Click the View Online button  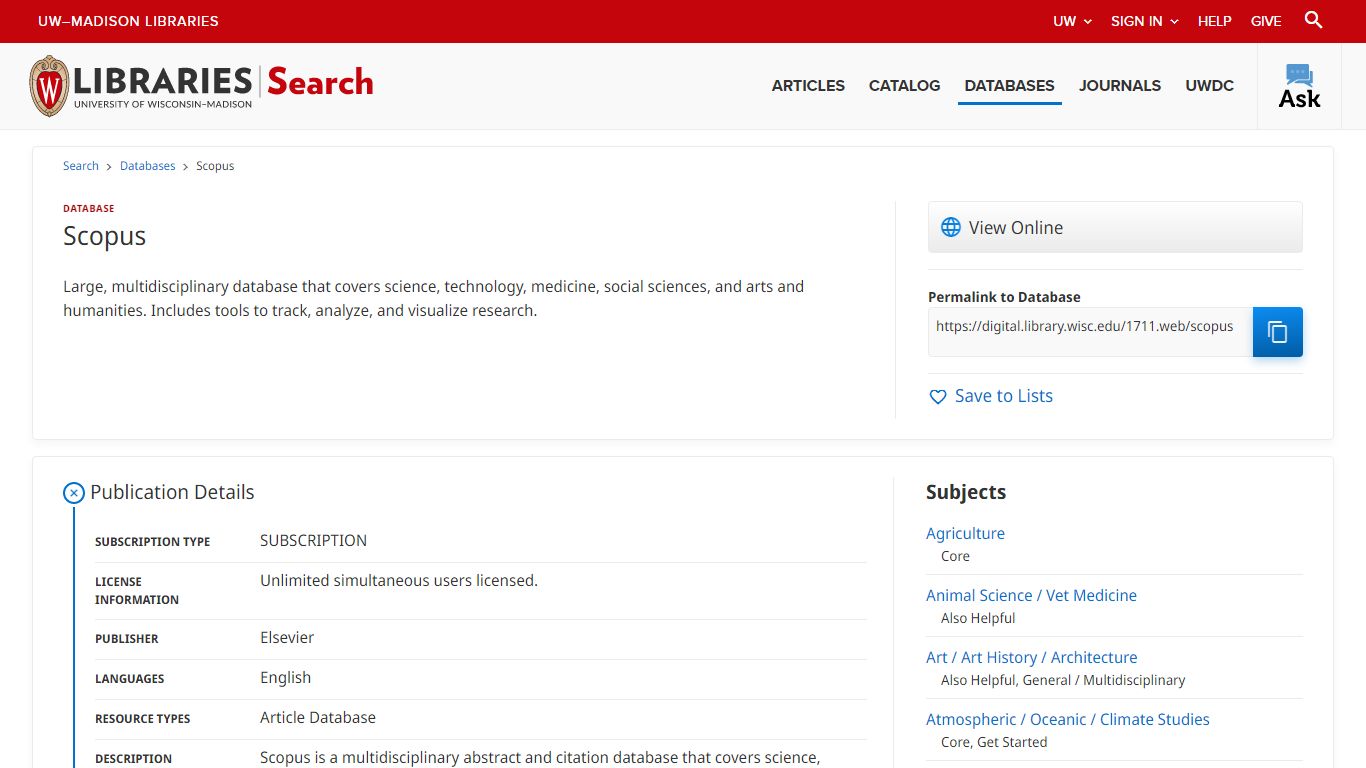coord(1115,228)
